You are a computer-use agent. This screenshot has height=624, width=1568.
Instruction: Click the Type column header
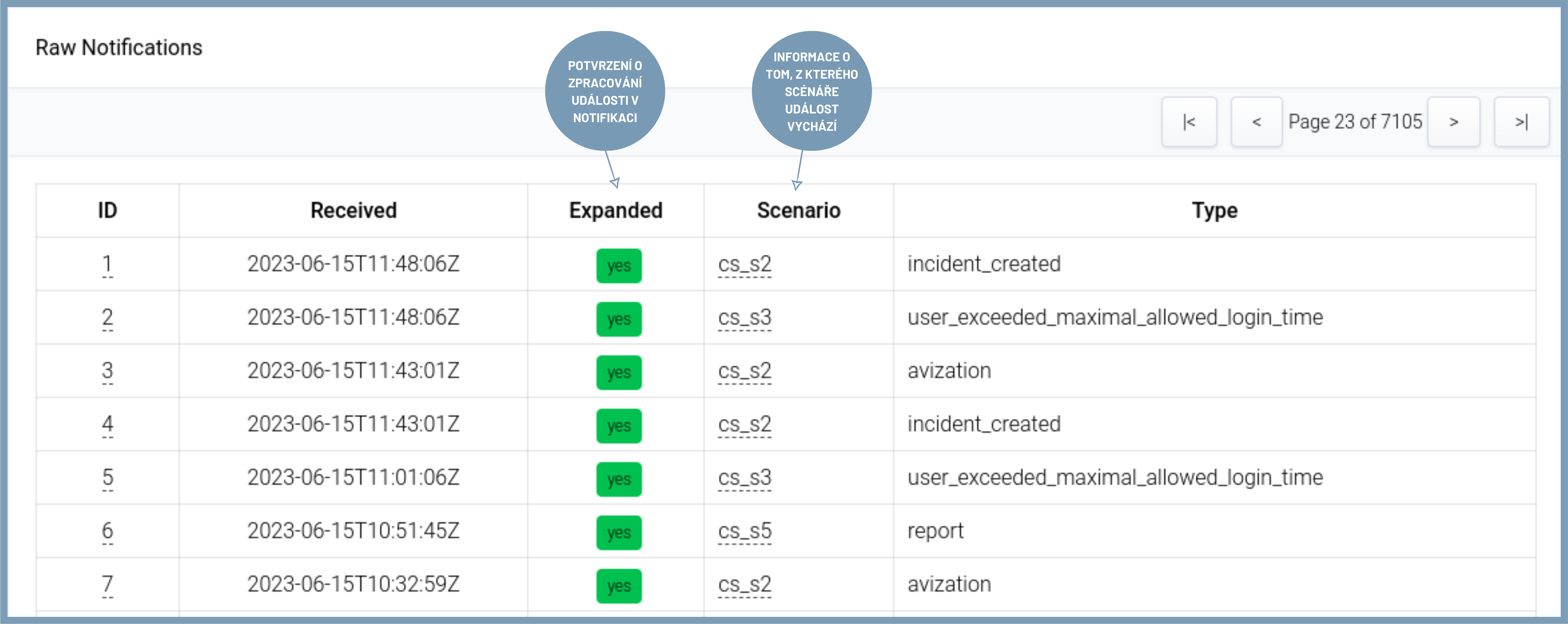coord(1214,210)
